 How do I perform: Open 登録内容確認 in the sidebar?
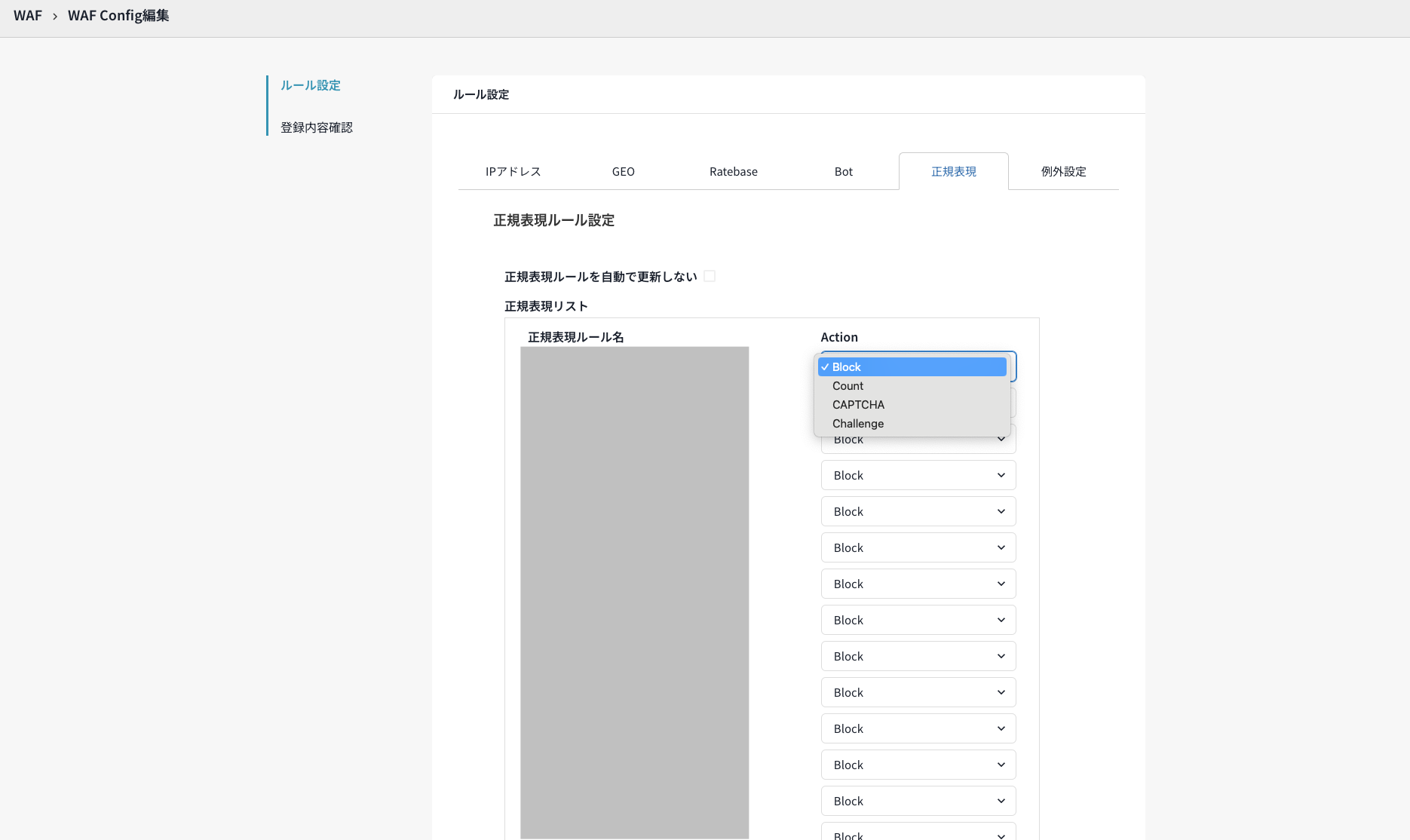[x=317, y=127]
